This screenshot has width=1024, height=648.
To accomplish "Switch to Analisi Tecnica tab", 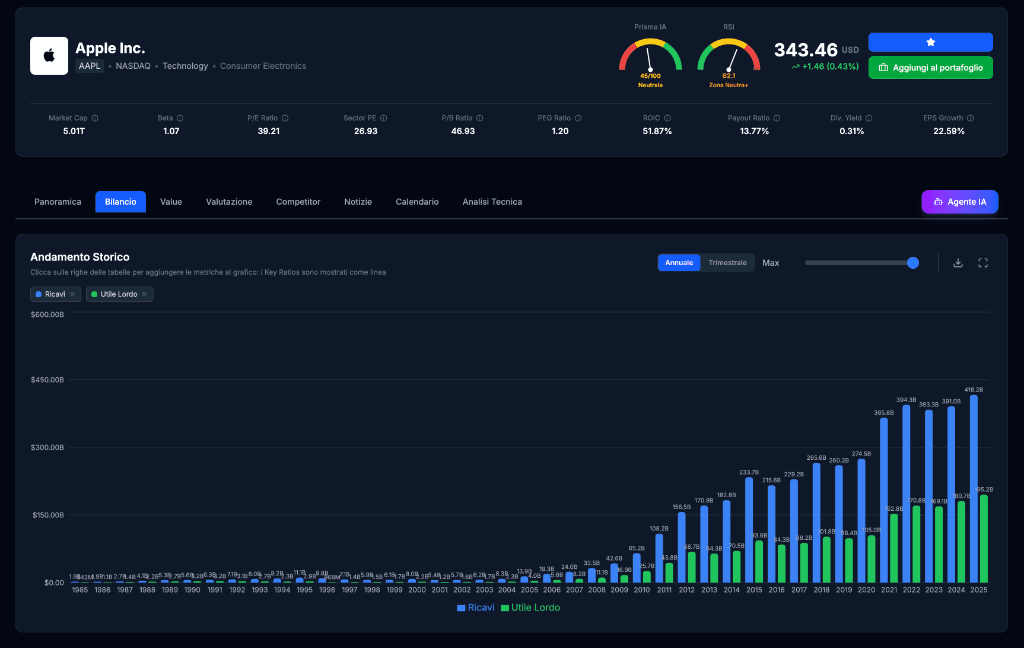I will tap(492, 202).
